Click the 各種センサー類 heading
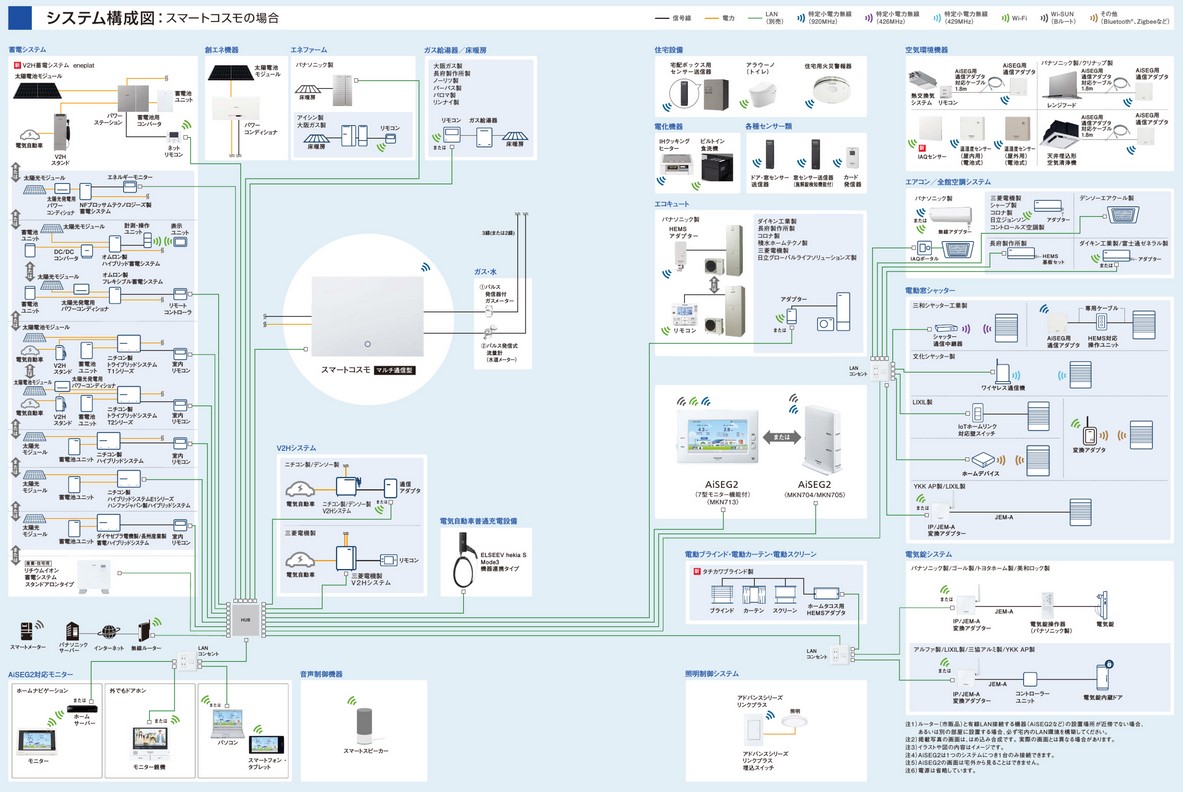This screenshot has height=792, width=1183. [768, 126]
